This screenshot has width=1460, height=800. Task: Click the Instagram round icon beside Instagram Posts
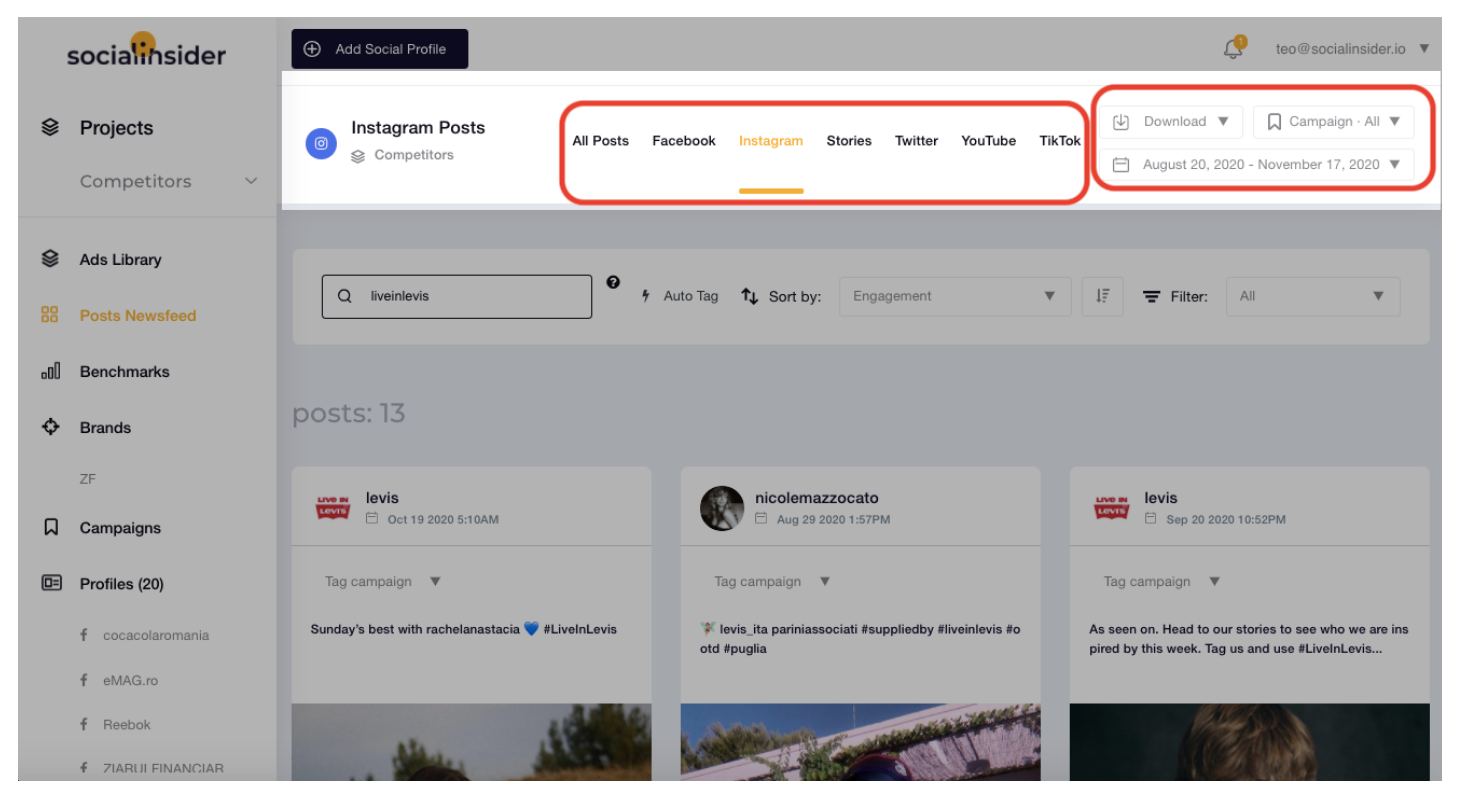[321, 143]
